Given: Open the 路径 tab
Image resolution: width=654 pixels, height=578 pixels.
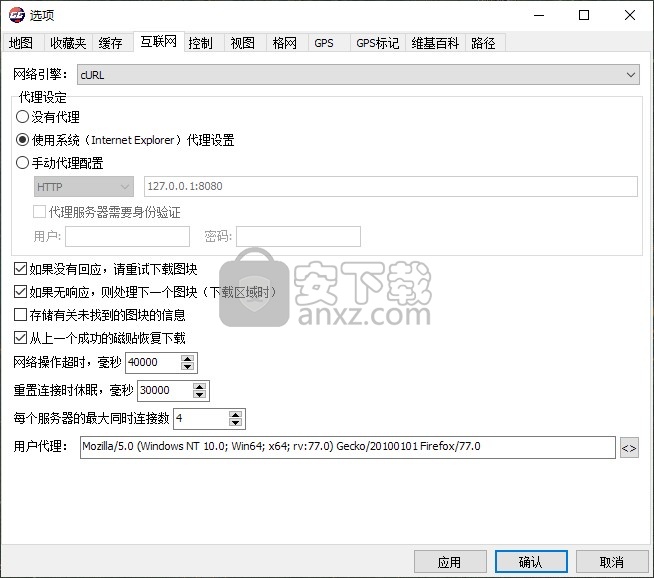Looking at the screenshot, I should click(x=483, y=43).
